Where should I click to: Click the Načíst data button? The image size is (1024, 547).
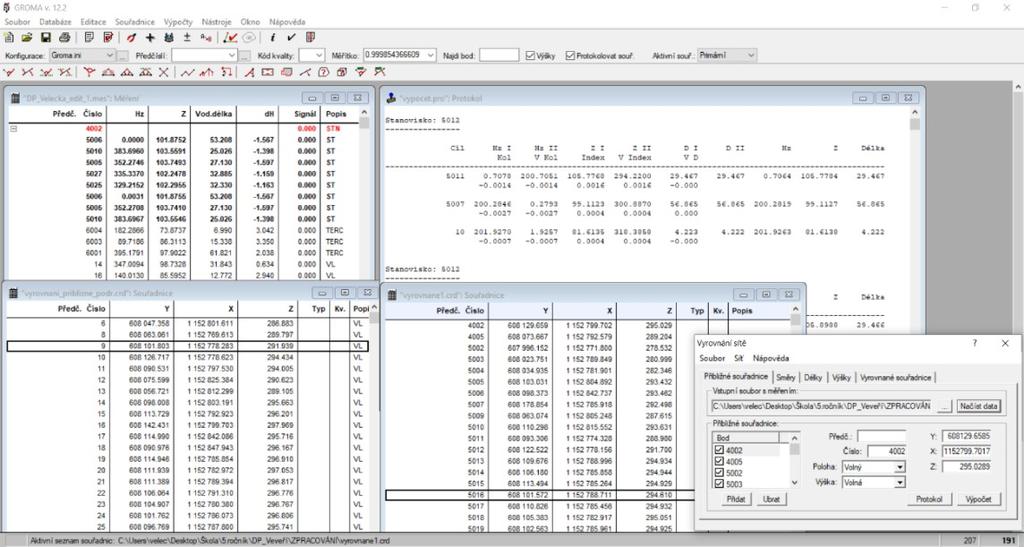pyautogui.click(x=978, y=406)
